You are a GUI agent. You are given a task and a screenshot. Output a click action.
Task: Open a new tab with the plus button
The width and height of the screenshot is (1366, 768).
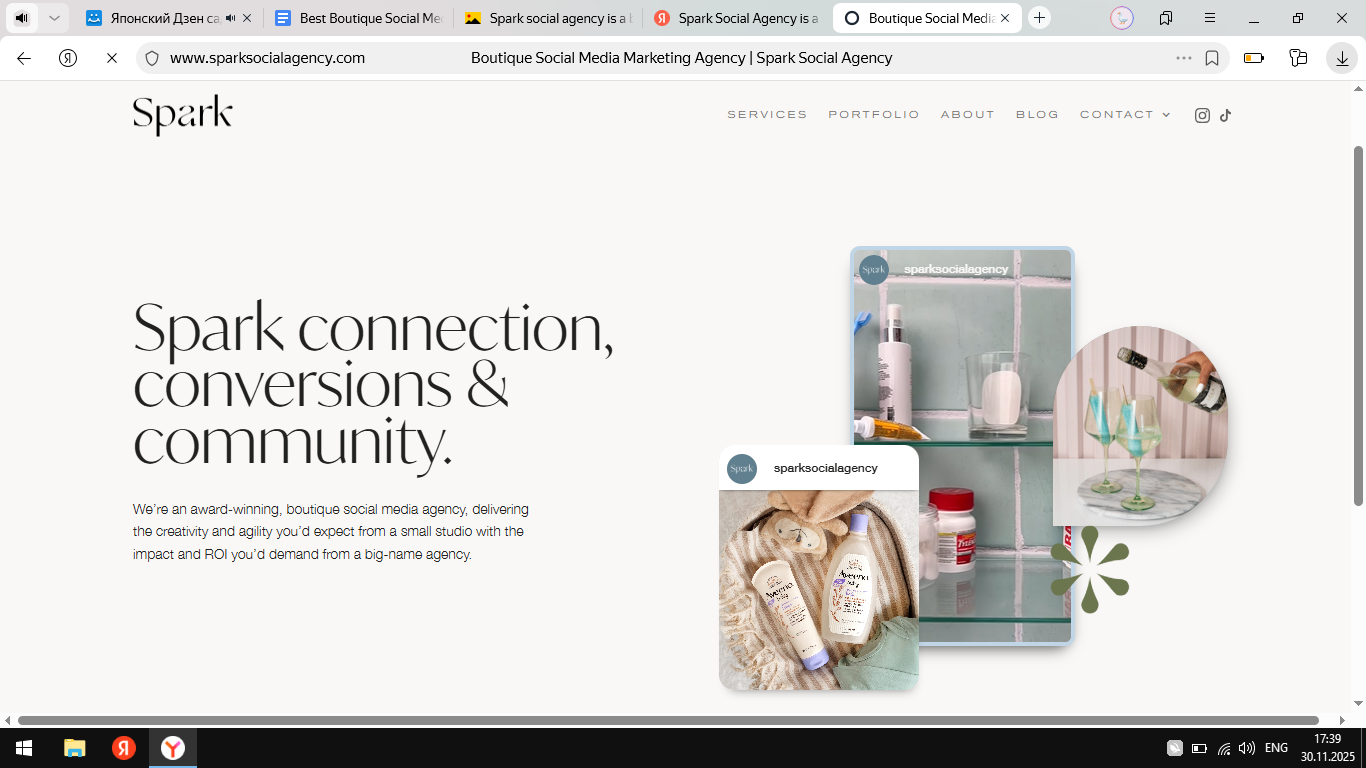pyautogui.click(x=1040, y=18)
